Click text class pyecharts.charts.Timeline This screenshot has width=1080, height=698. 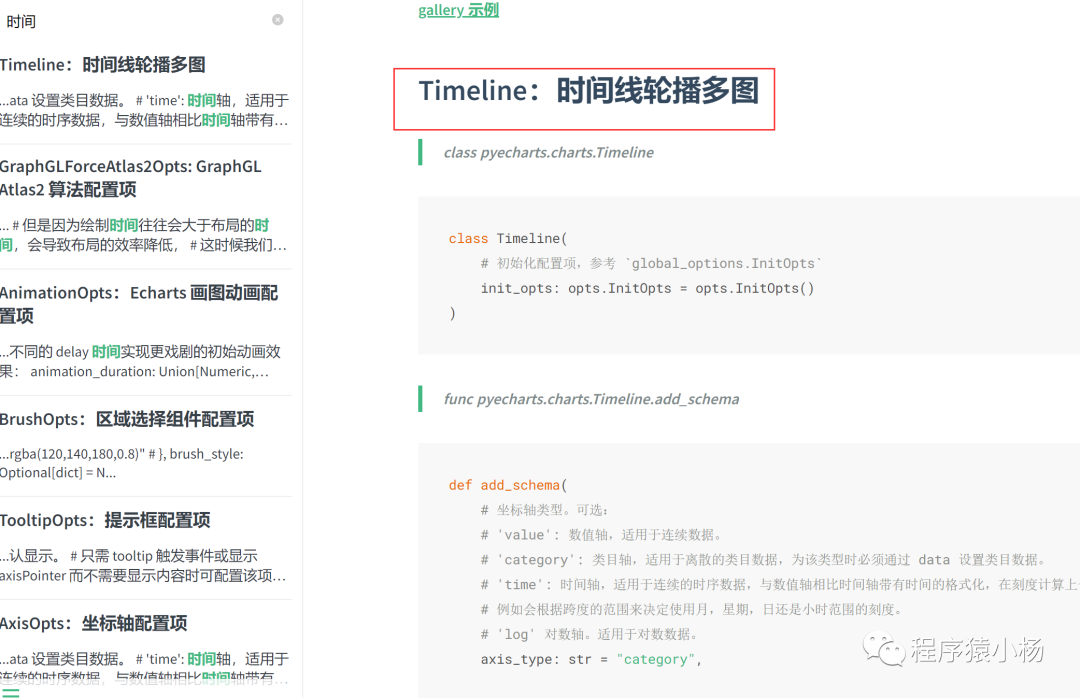[x=548, y=152]
